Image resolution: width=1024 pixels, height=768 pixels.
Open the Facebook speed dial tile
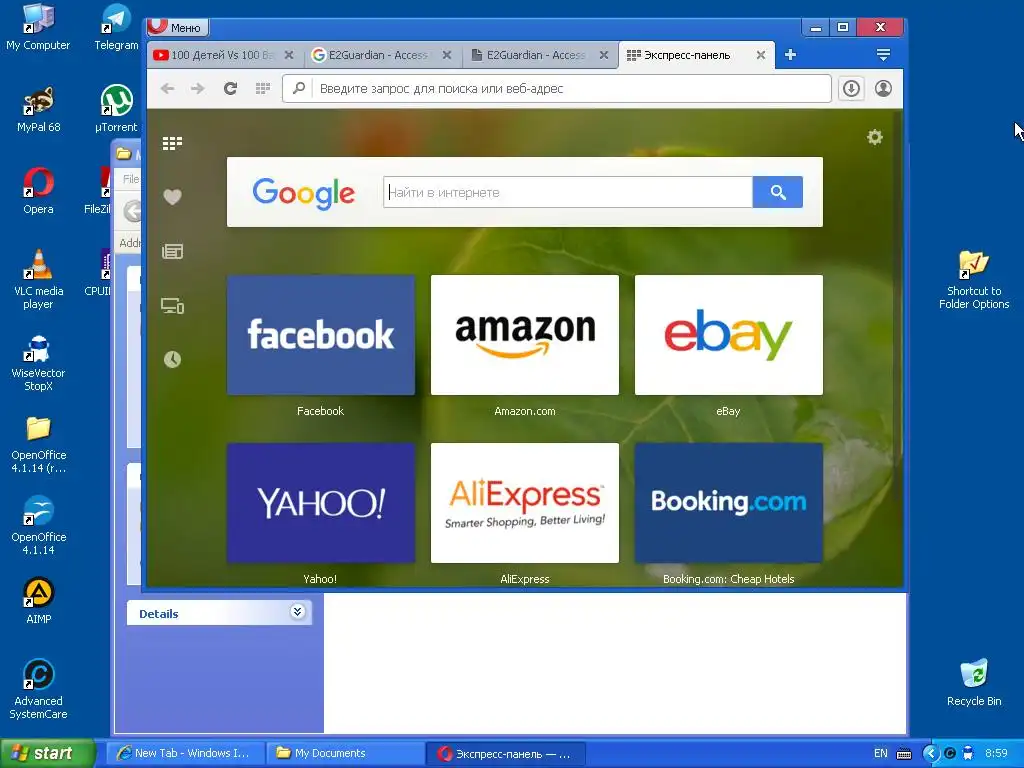tap(321, 335)
